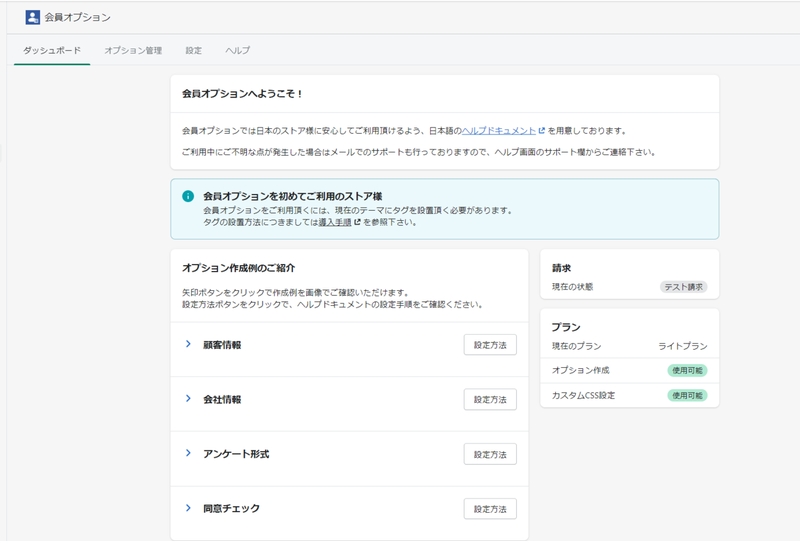The height and width of the screenshot is (541, 800).
Task: Follow the 導入手順 link
Action: coord(335,222)
